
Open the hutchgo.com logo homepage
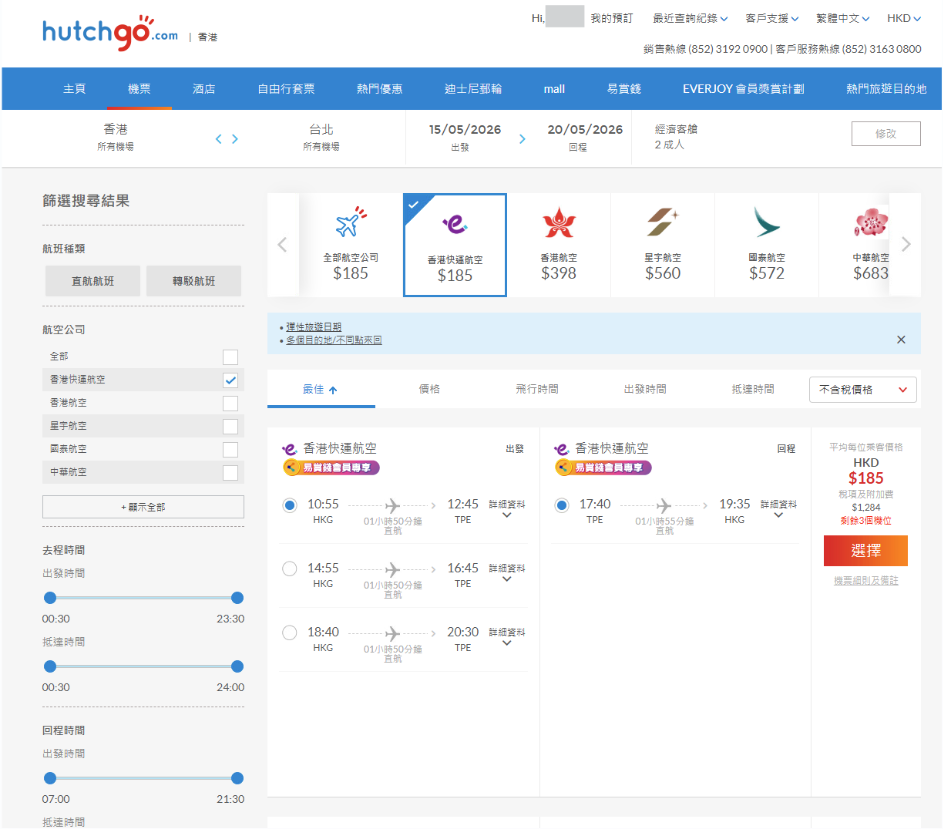pyautogui.click(x=110, y=32)
